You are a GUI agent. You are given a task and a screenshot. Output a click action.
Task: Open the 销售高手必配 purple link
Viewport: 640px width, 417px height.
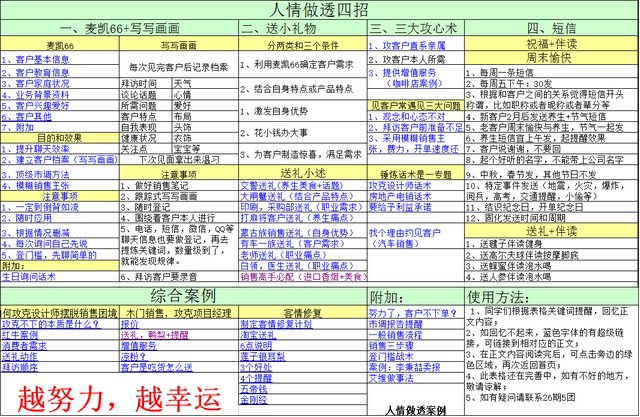(303, 276)
